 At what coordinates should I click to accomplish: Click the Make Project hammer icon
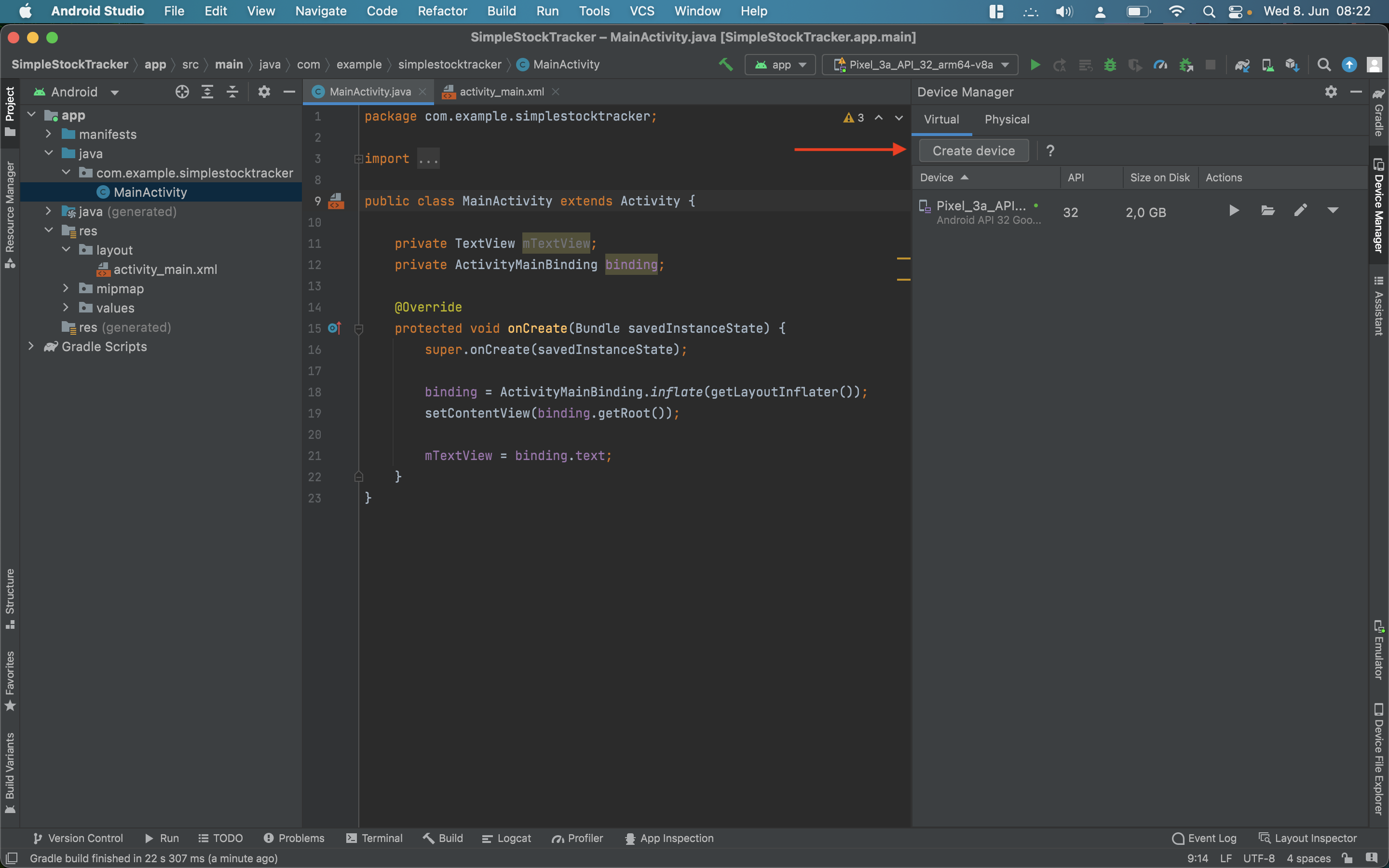[725, 64]
